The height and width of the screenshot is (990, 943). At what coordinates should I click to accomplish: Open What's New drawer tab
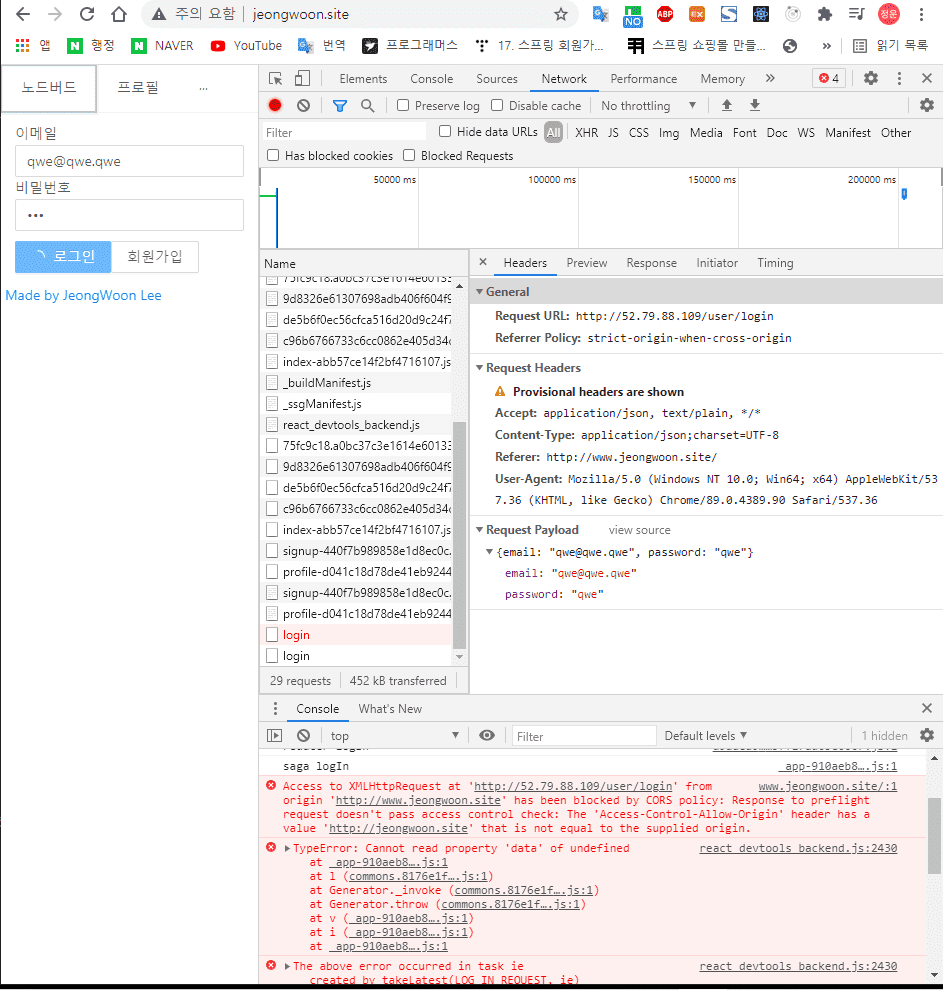tap(390, 708)
